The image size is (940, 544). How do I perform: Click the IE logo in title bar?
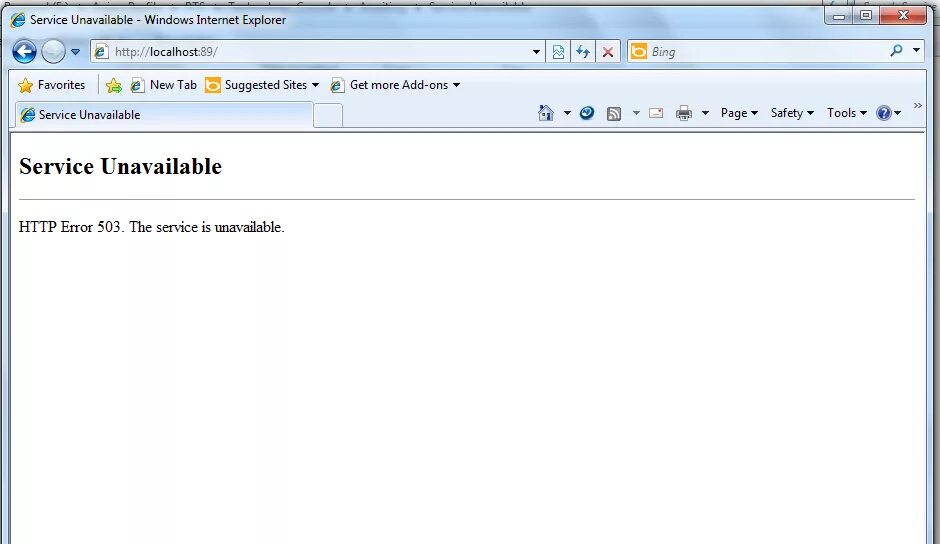pos(18,20)
